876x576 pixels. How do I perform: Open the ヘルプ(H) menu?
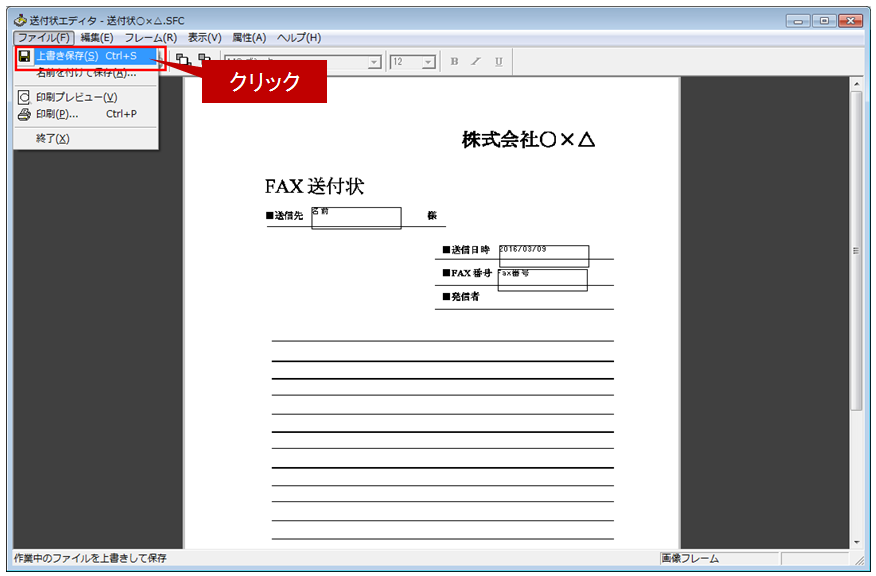tap(299, 37)
